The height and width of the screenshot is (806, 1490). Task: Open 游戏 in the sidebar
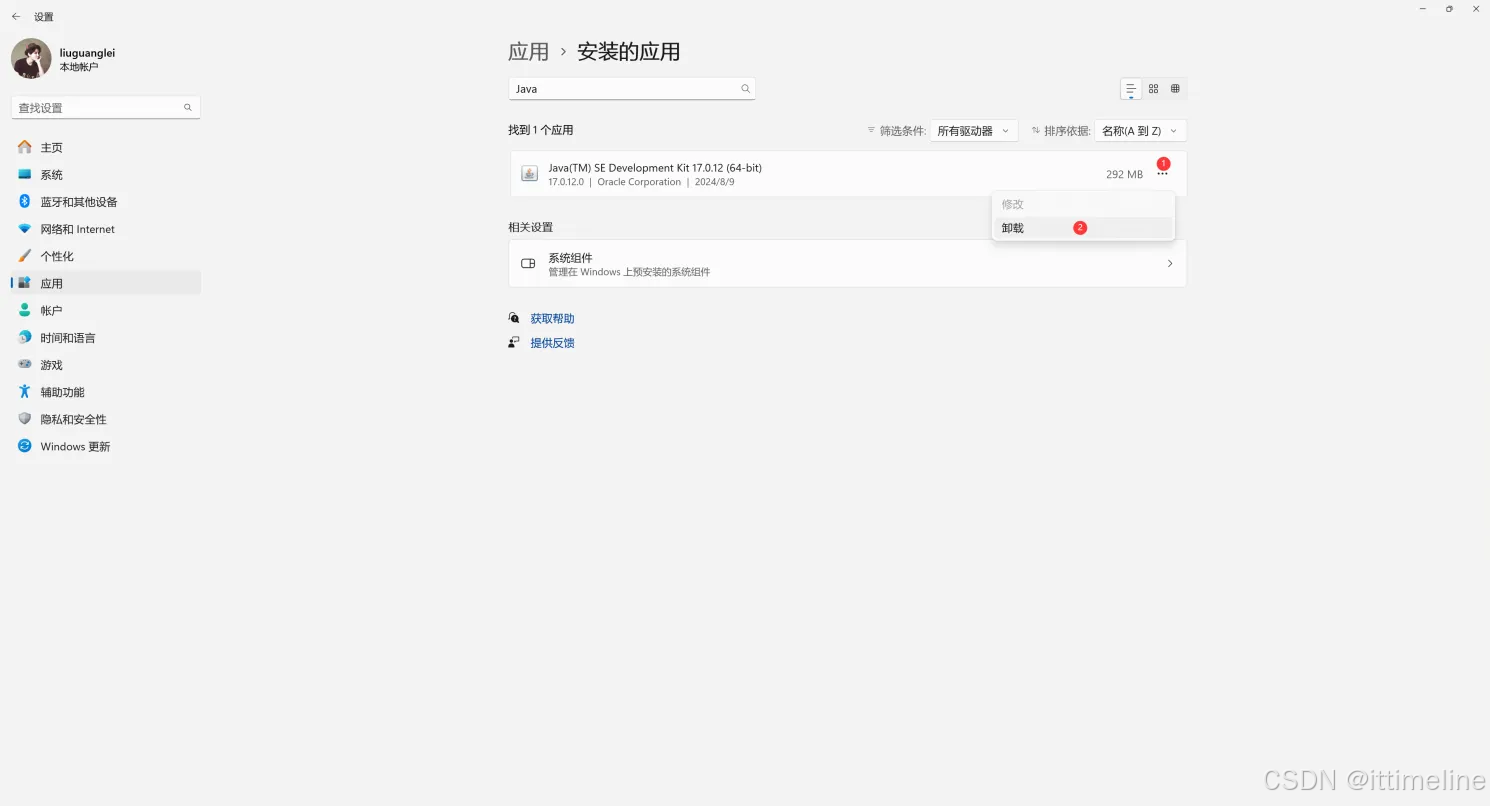[x=106, y=365]
